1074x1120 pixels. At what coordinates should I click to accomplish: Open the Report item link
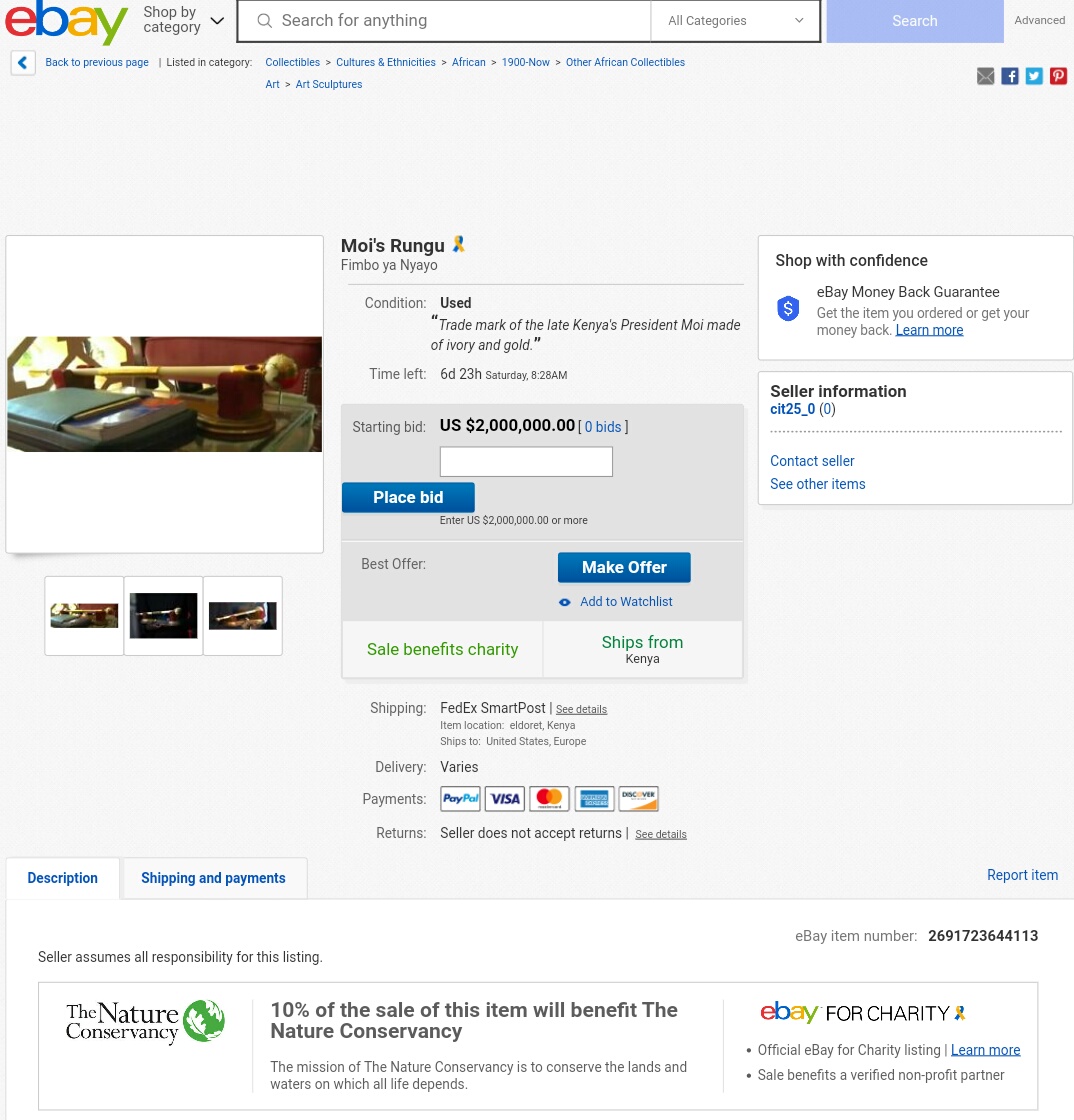[x=1022, y=875]
